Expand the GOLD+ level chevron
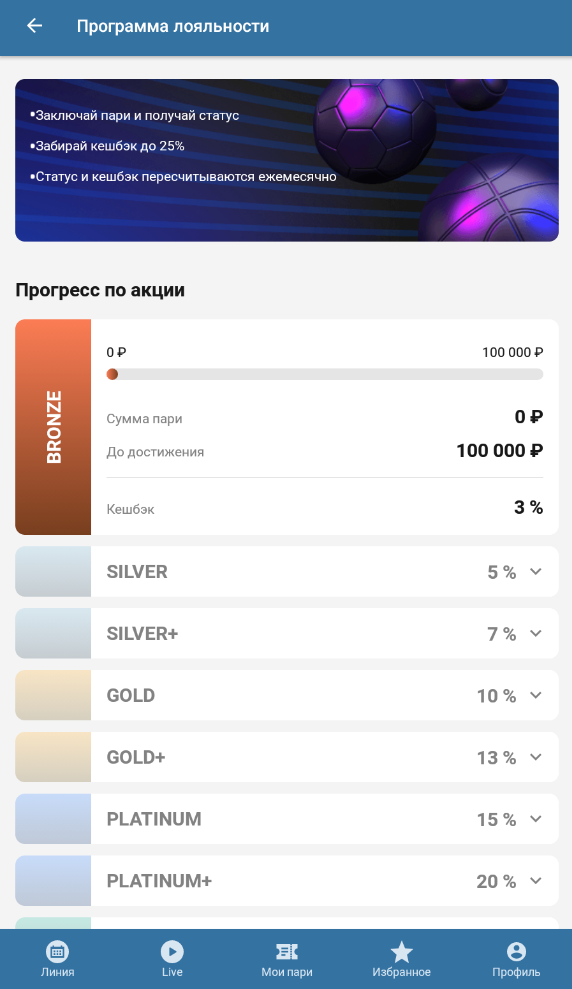The height and width of the screenshot is (989, 572). pos(535,757)
